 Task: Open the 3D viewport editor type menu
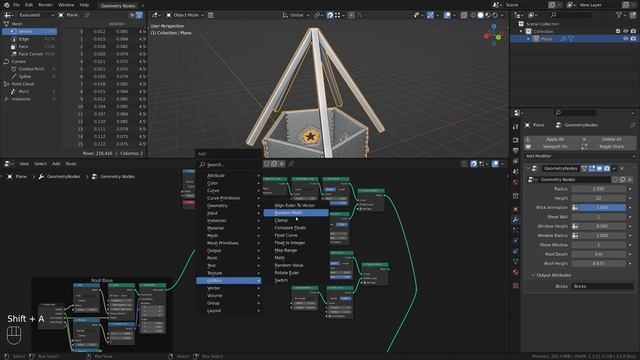tap(156, 15)
